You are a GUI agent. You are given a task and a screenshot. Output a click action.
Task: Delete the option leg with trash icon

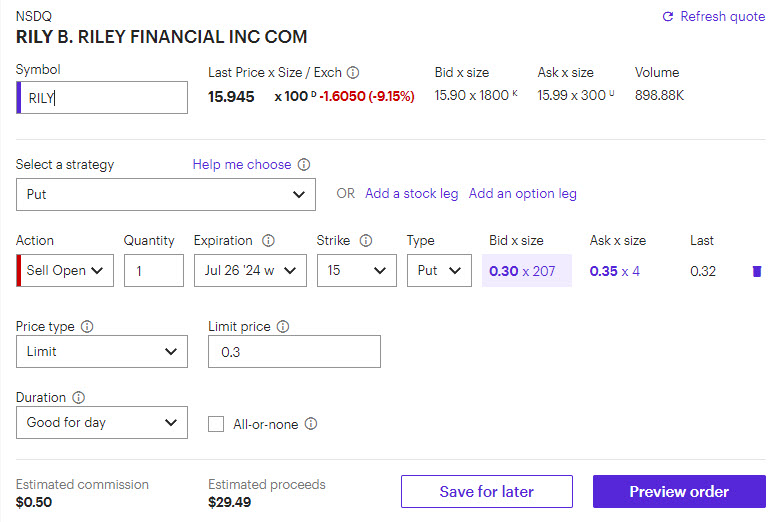pyautogui.click(x=756, y=271)
